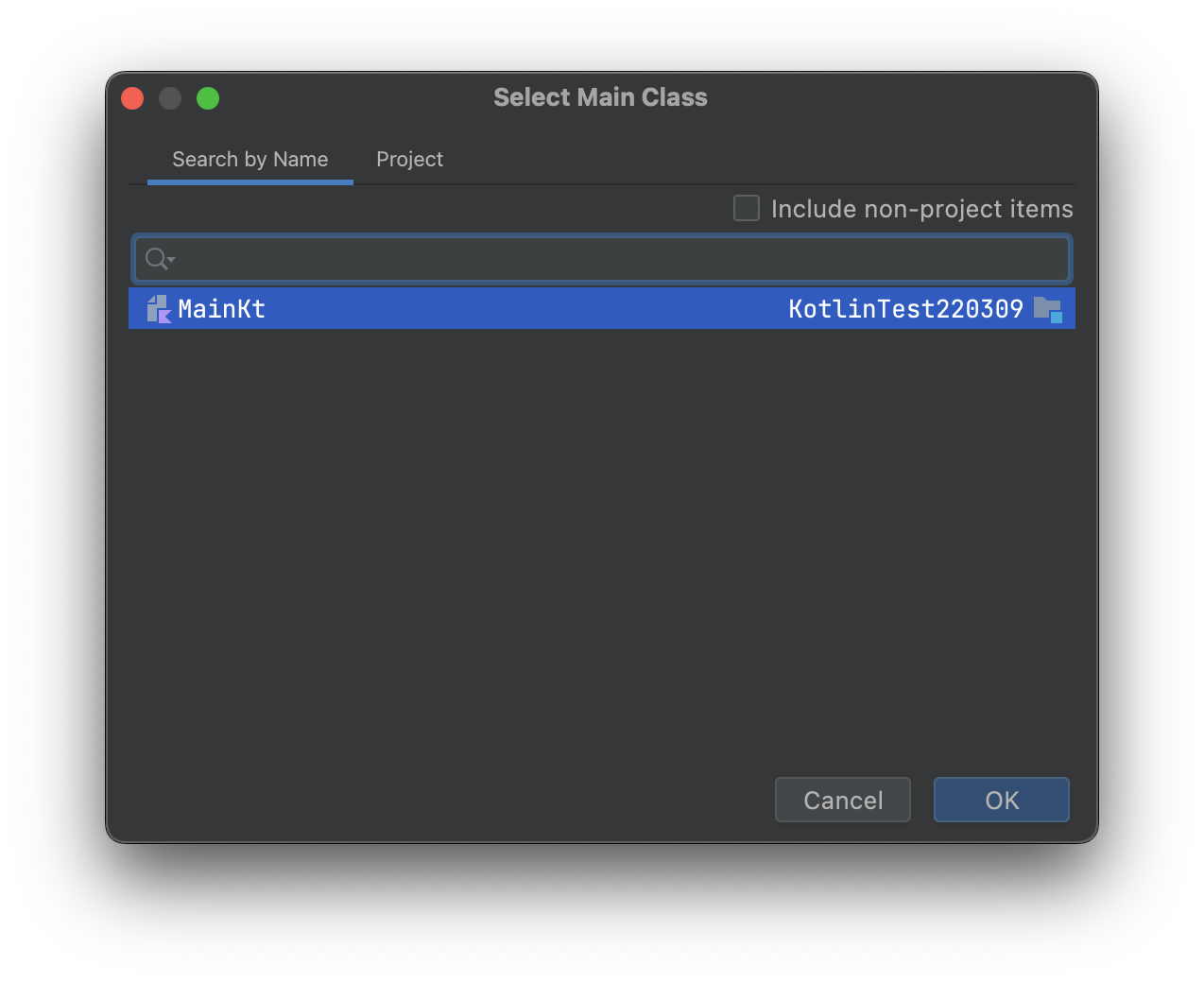Open the search history dropdown arrow
Image resolution: width=1204 pixels, height=983 pixels.
pyautogui.click(x=171, y=260)
